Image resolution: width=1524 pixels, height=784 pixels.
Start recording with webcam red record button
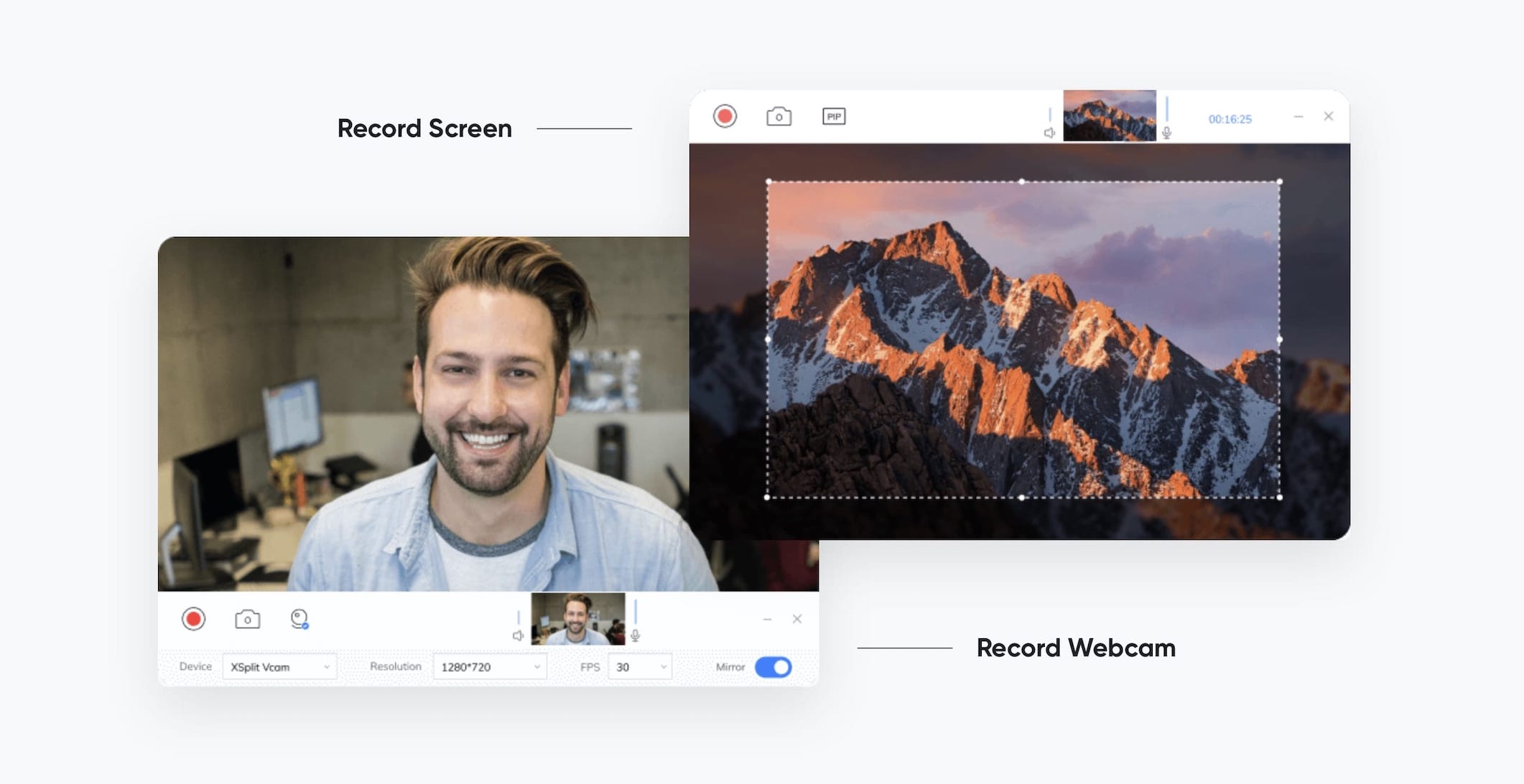click(193, 619)
